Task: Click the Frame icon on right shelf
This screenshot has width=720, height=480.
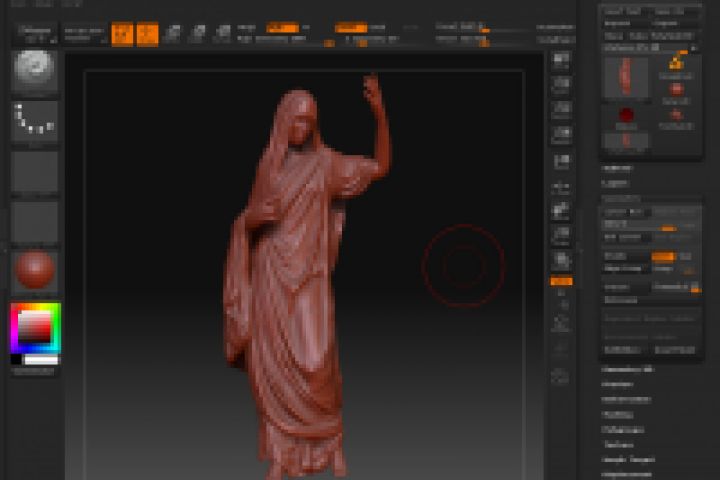Action: 561,325
